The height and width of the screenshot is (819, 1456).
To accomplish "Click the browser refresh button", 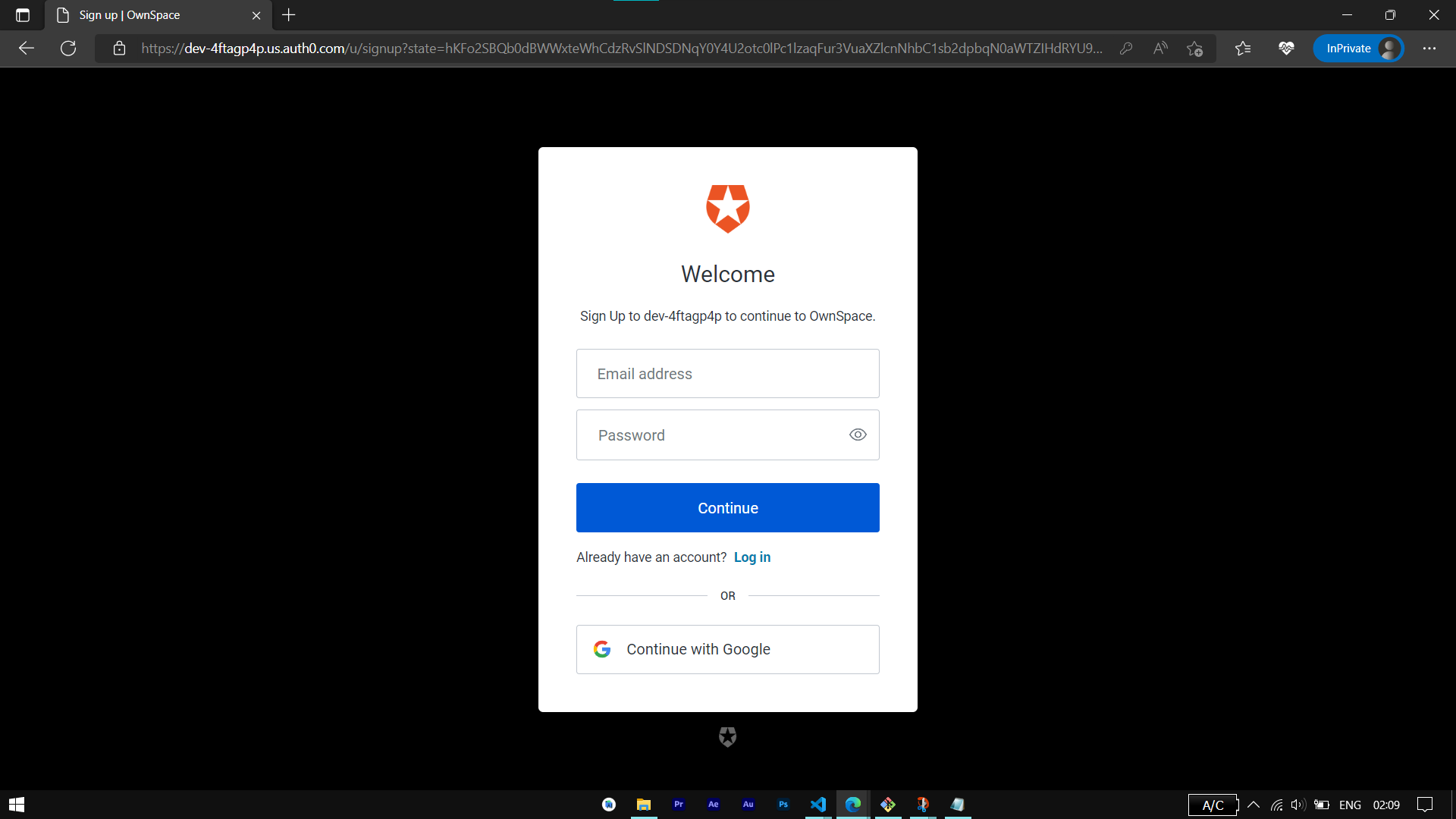I will click(x=67, y=47).
